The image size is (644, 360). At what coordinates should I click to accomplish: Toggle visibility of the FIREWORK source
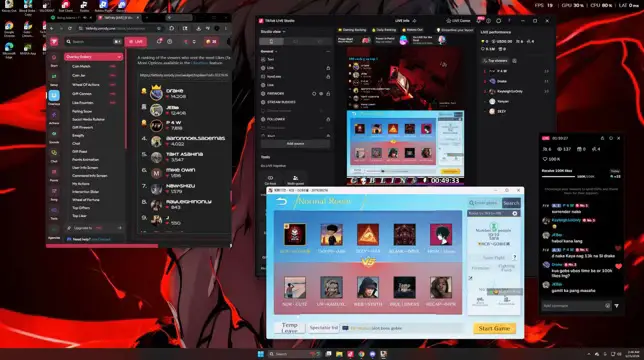321,94
